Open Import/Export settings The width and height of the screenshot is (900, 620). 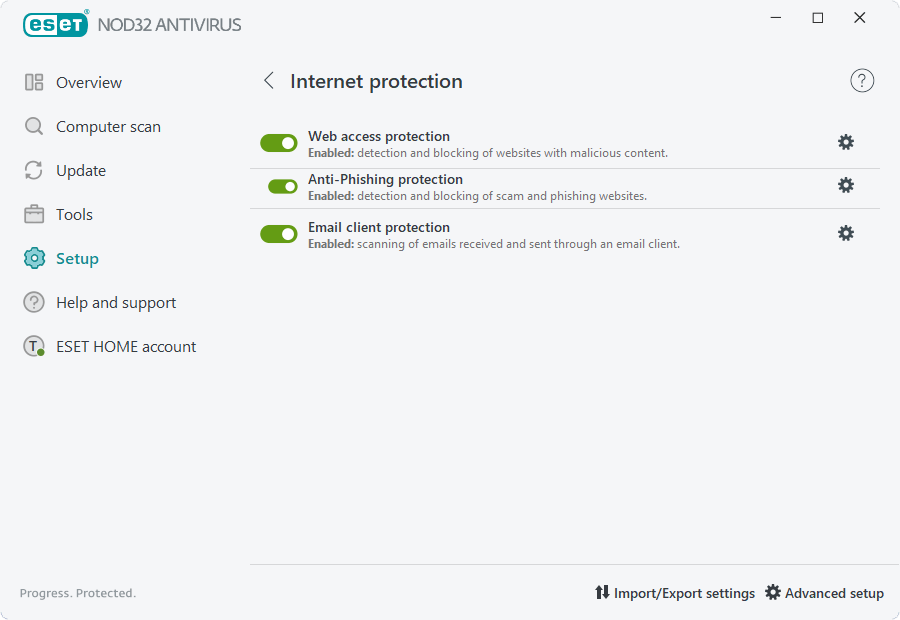coord(674,593)
